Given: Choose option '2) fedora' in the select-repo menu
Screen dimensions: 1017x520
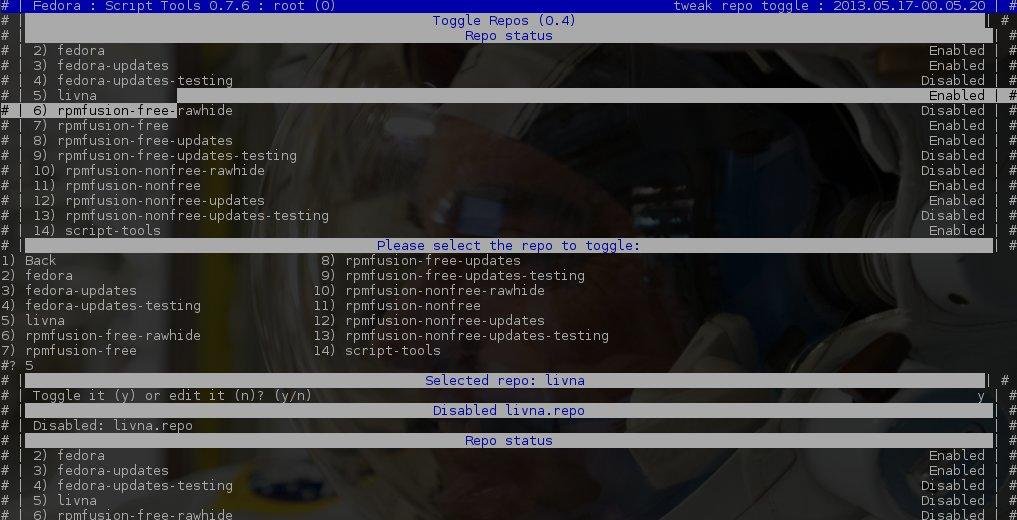Looking at the screenshot, I should pos(36,276).
